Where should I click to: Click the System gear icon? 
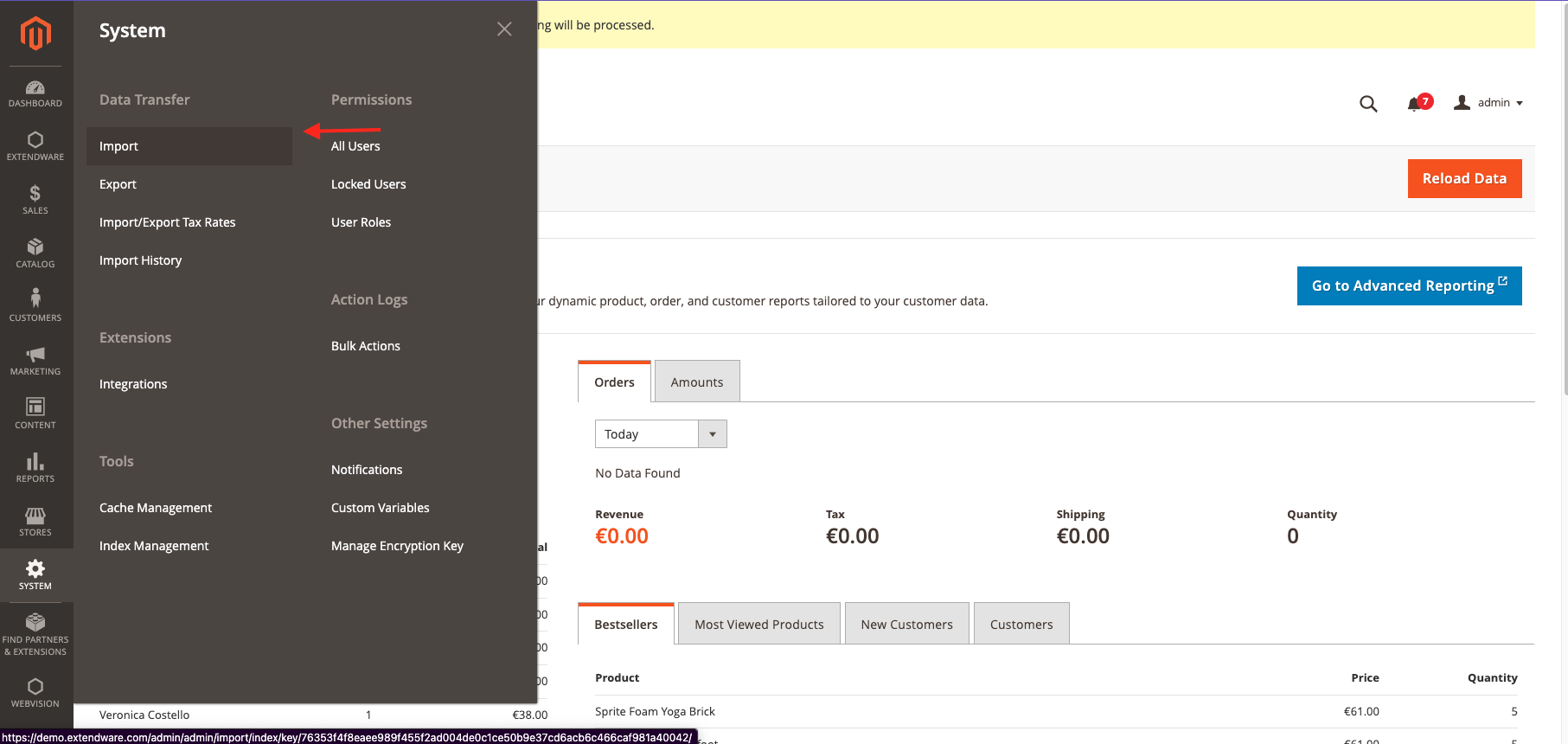tap(35, 568)
